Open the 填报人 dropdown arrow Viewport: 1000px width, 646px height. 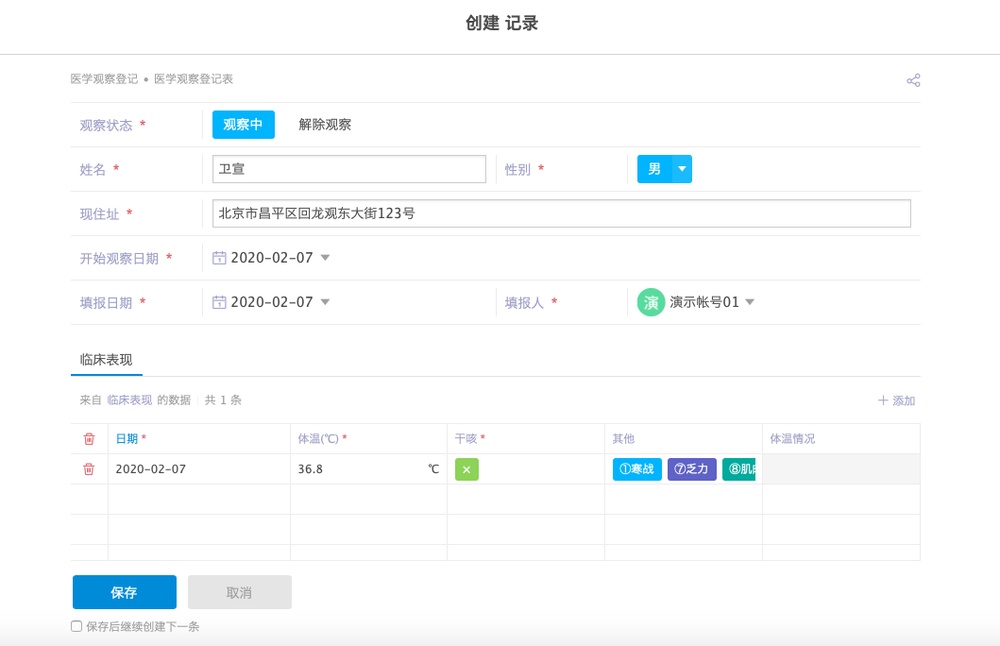(x=750, y=302)
